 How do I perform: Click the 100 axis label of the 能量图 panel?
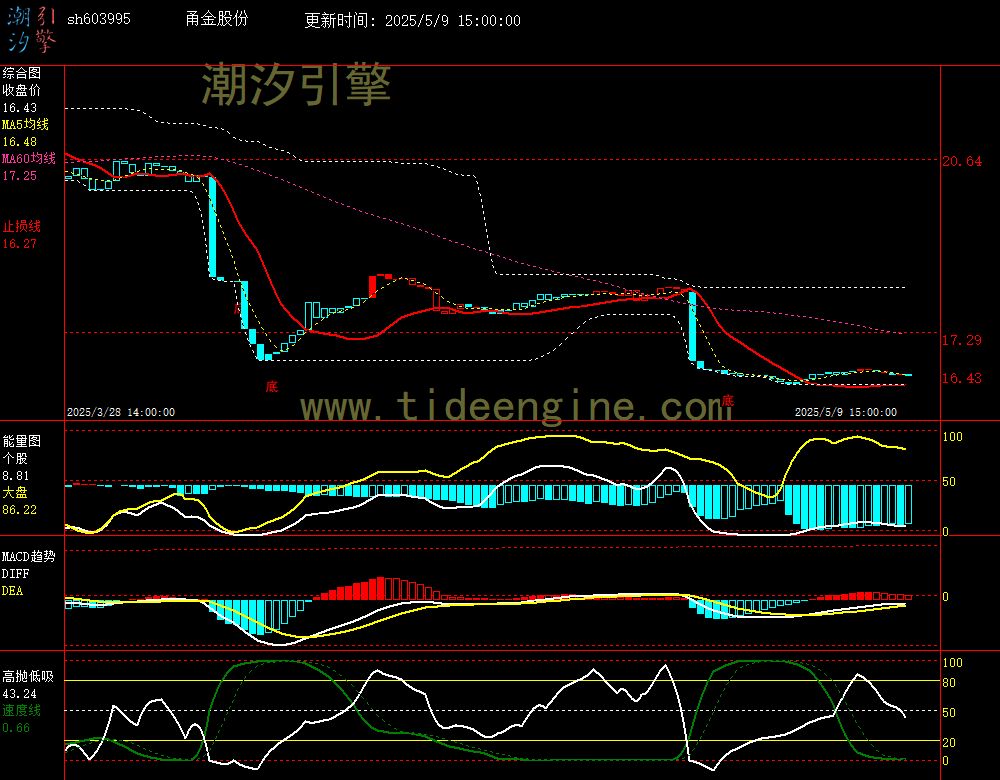pos(952,437)
